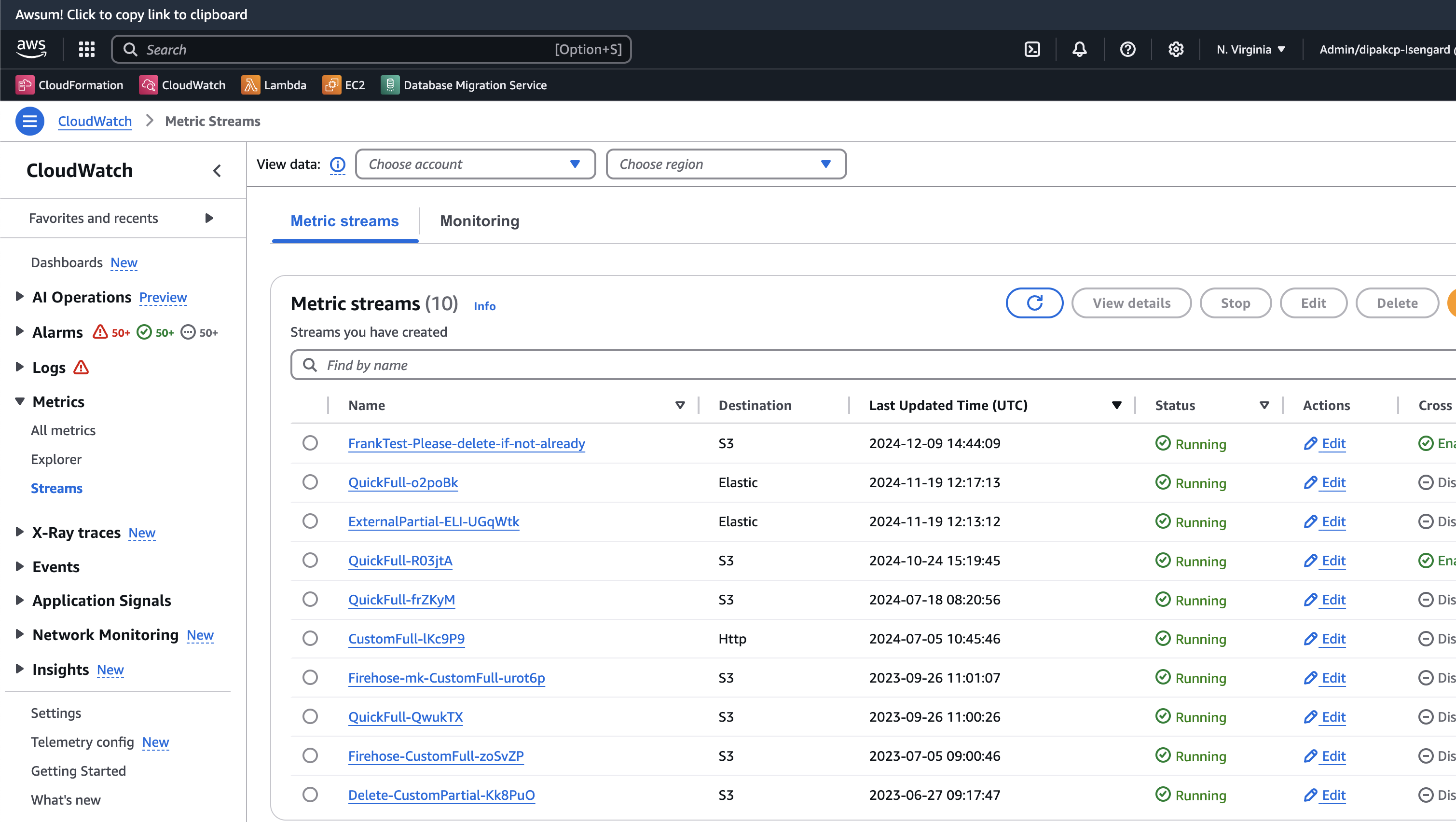Edit the QuickFull-QwukTX stream
The width and height of the screenshot is (1456, 822).
[1325, 717]
